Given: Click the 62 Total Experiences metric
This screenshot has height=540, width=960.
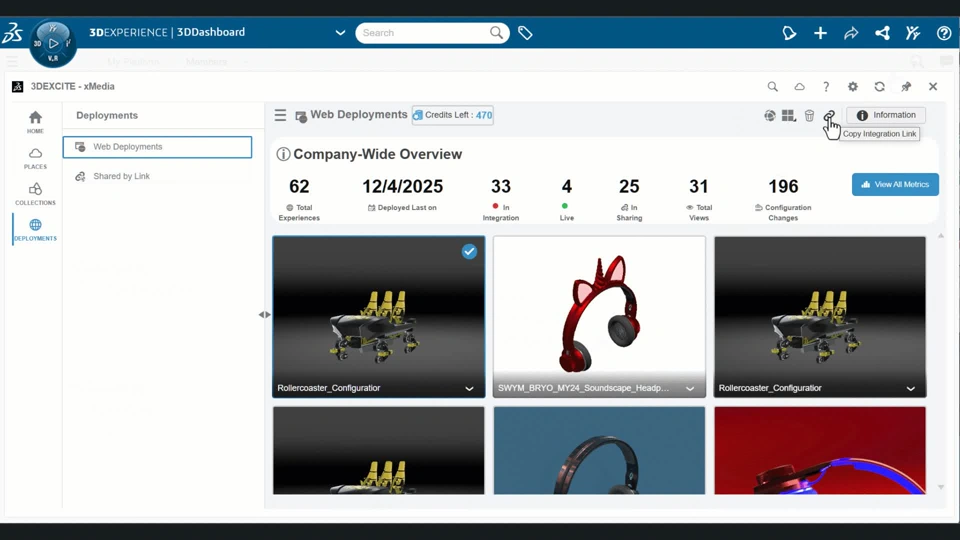Looking at the screenshot, I should coord(299,199).
